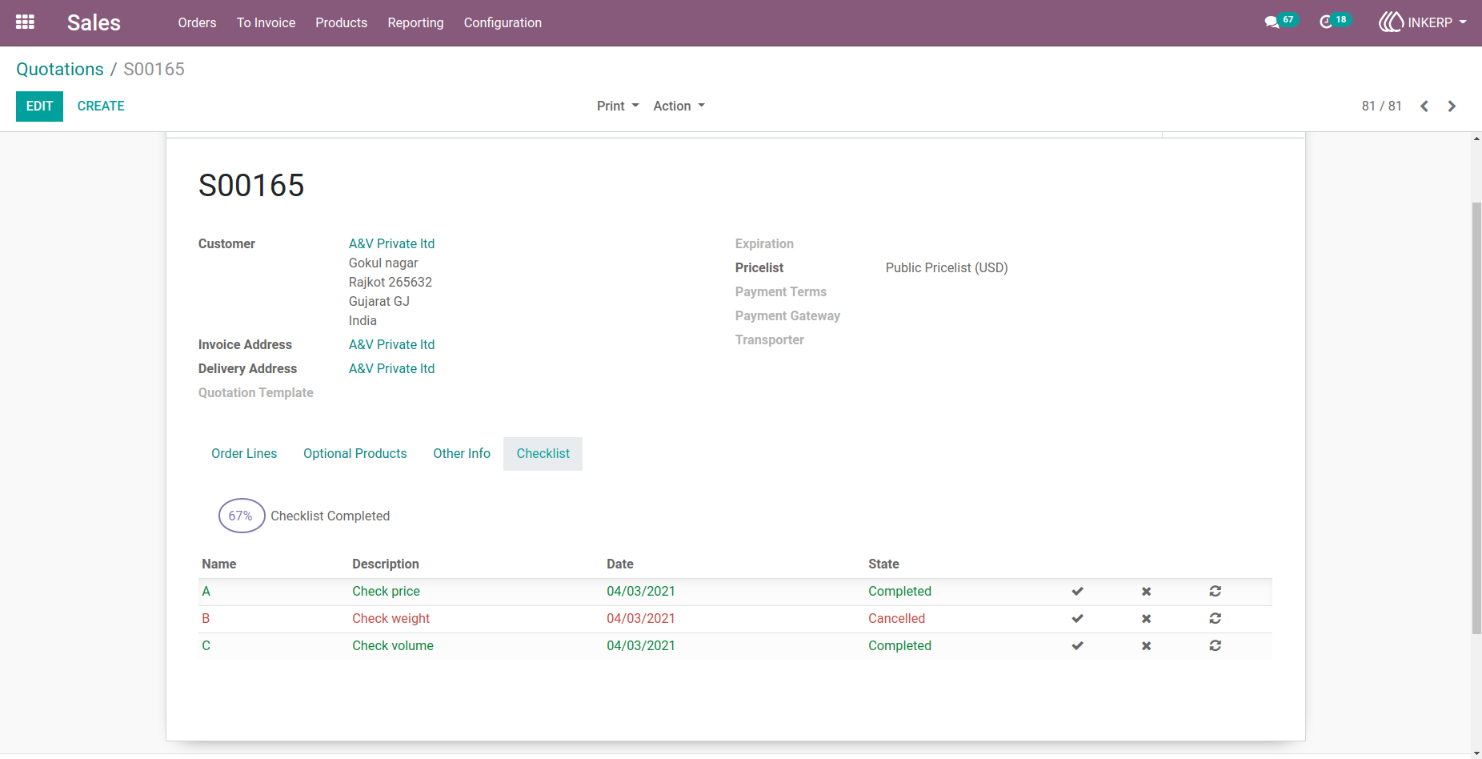The height and width of the screenshot is (759, 1482).
Task: Mark Check weight row completed checkmark
Action: click(x=1077, y=619)
